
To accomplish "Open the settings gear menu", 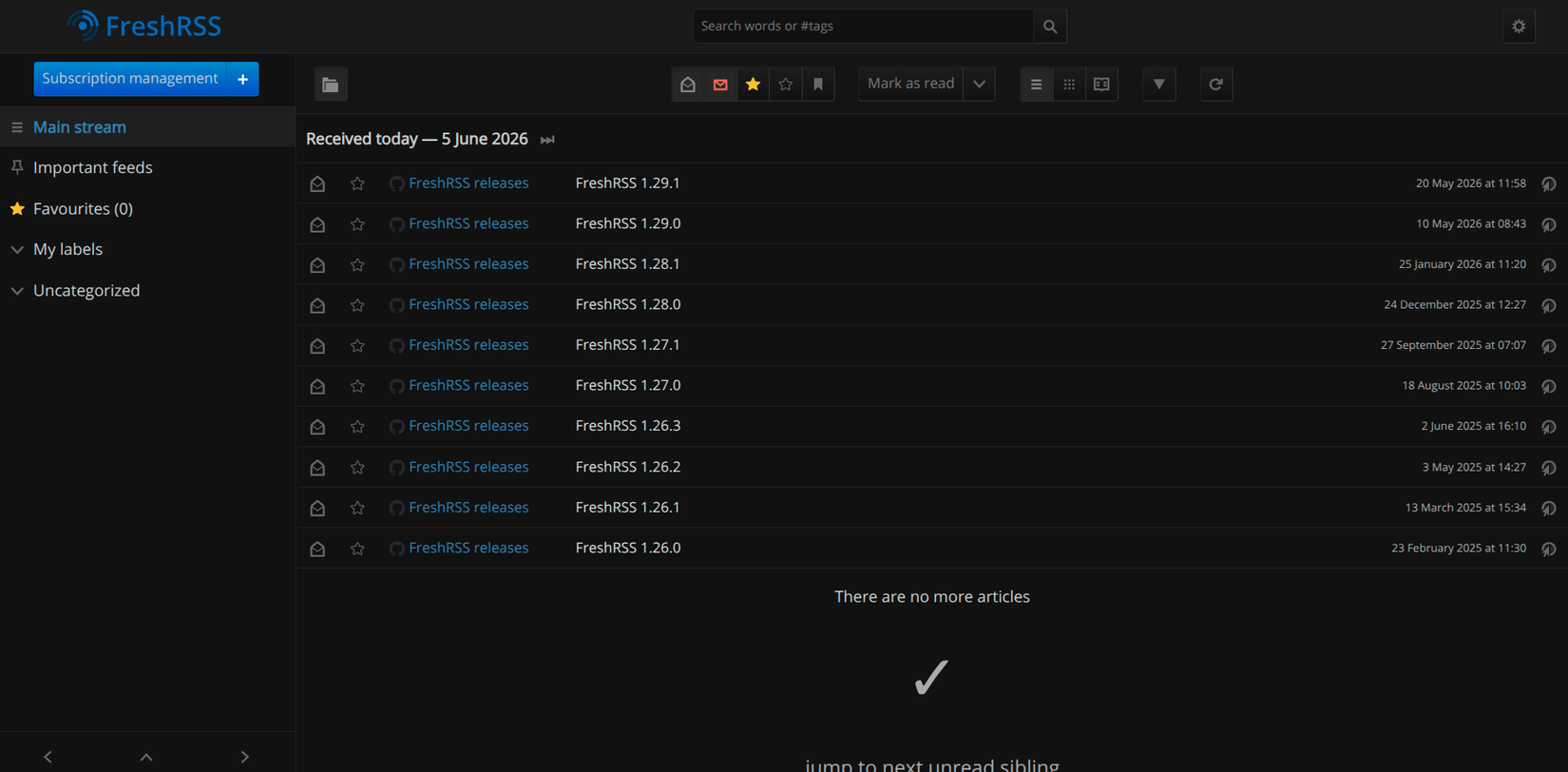I will tap(1519, 27).
